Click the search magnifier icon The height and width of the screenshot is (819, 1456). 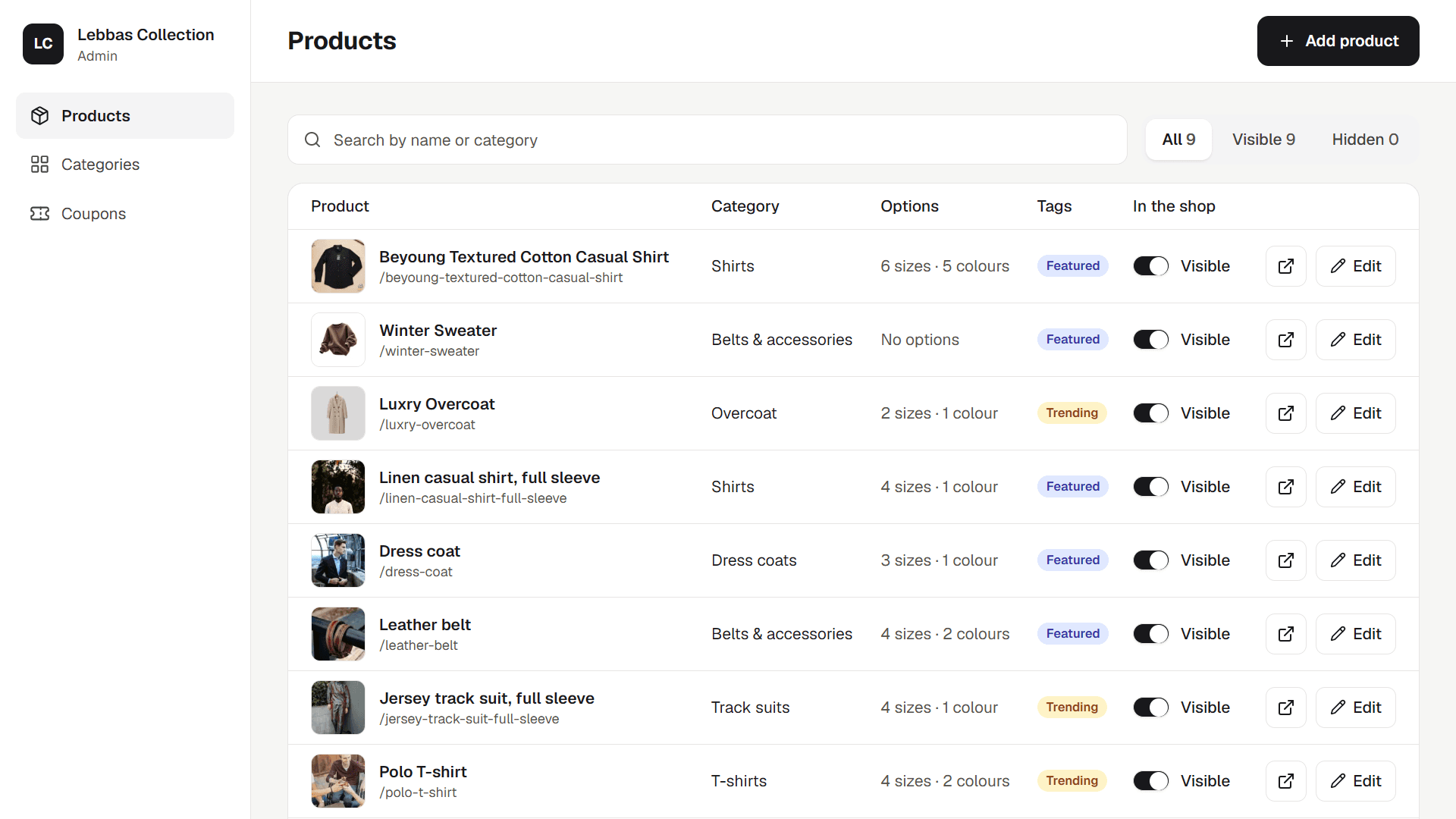point(312,140)
